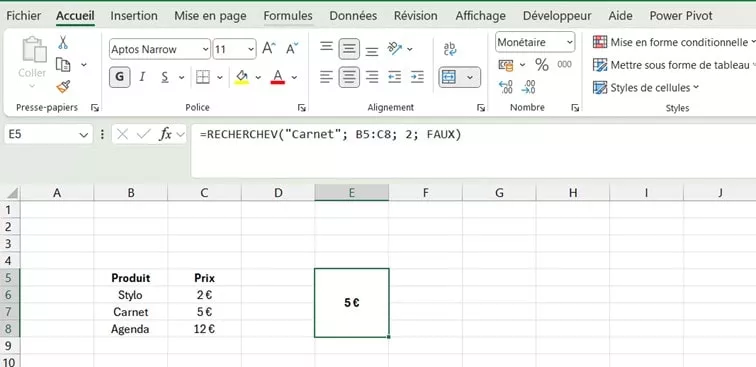This screenshot has height=367, width=756.
Task: Open the Monétaire number format dropdown
Action: tap(569, 42)
